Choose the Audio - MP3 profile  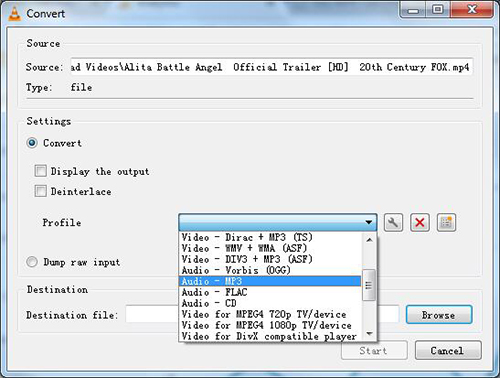[x=270, y=281]
